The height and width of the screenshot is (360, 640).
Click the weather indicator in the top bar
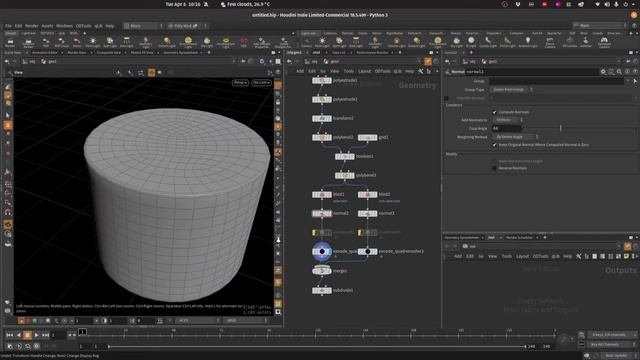click(245, 4)
